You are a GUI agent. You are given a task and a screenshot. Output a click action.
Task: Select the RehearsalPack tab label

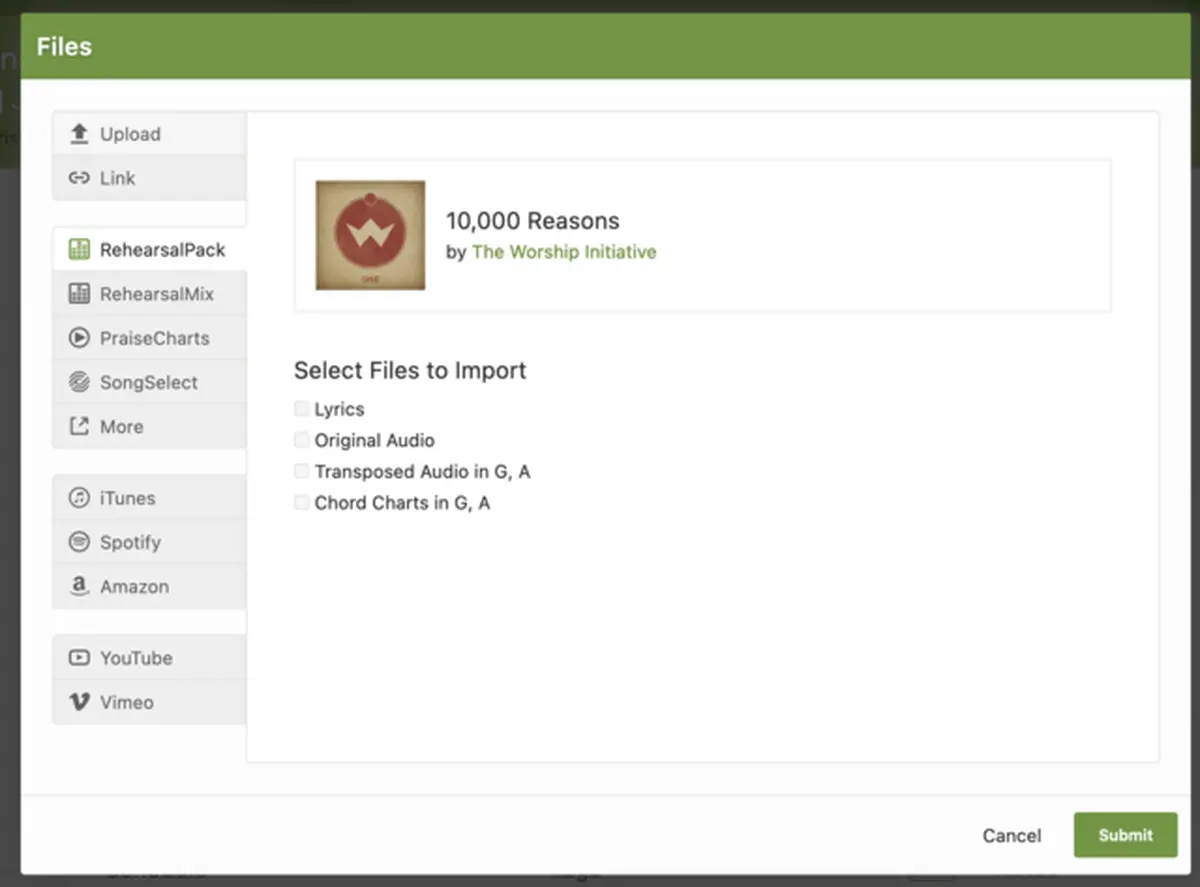pyautogui.click(x=163, y=250)
